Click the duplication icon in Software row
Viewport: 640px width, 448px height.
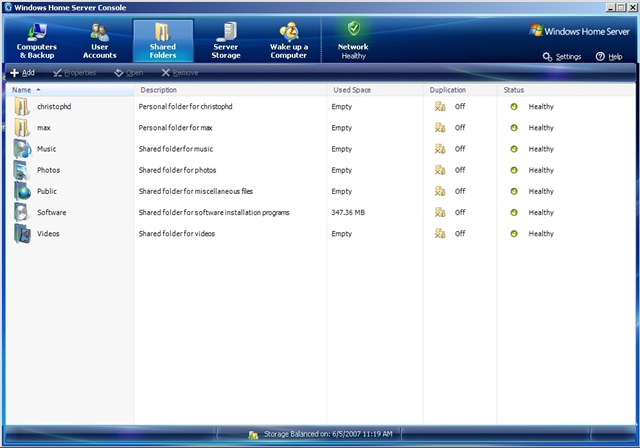tap(440, 213)
